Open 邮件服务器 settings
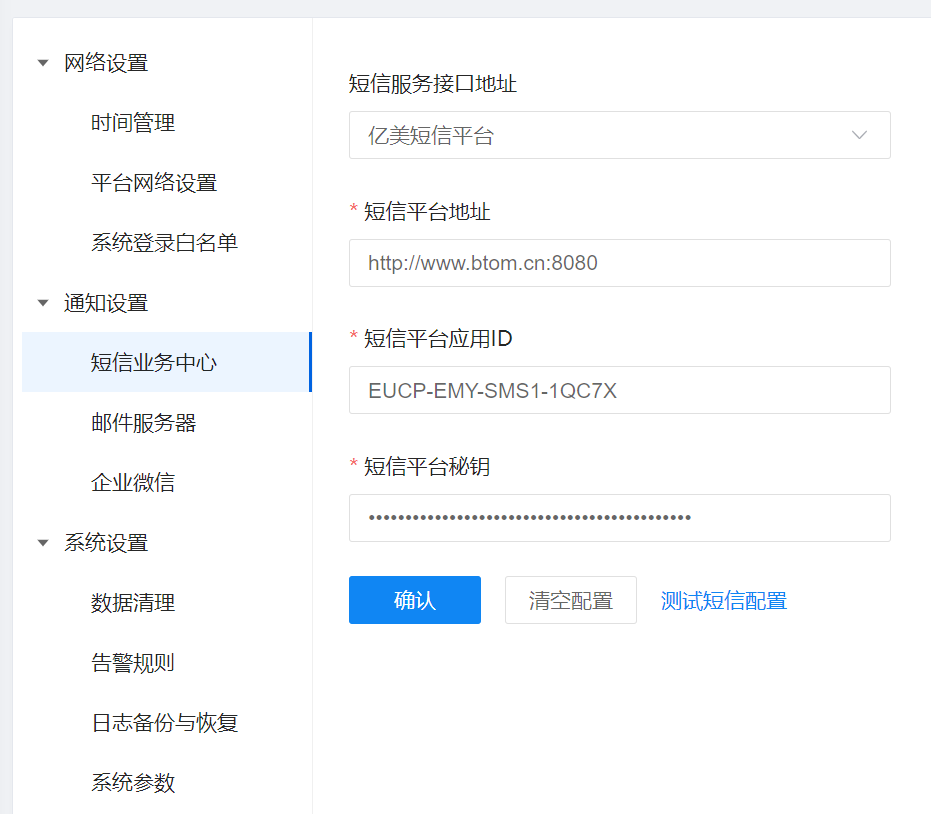This screenshot has width=931, height=814. 143,423
